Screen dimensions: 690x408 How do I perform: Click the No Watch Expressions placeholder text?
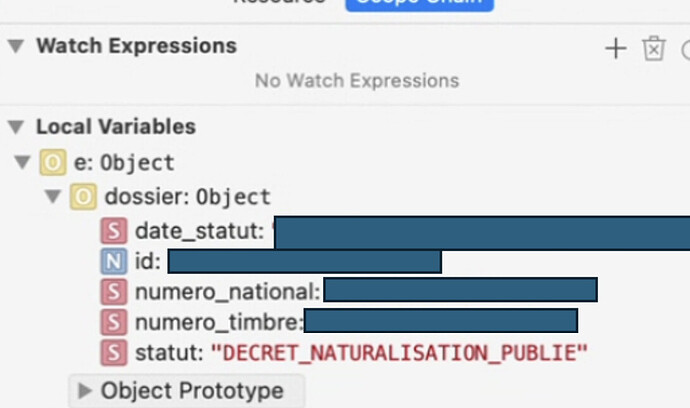(357, 81)
